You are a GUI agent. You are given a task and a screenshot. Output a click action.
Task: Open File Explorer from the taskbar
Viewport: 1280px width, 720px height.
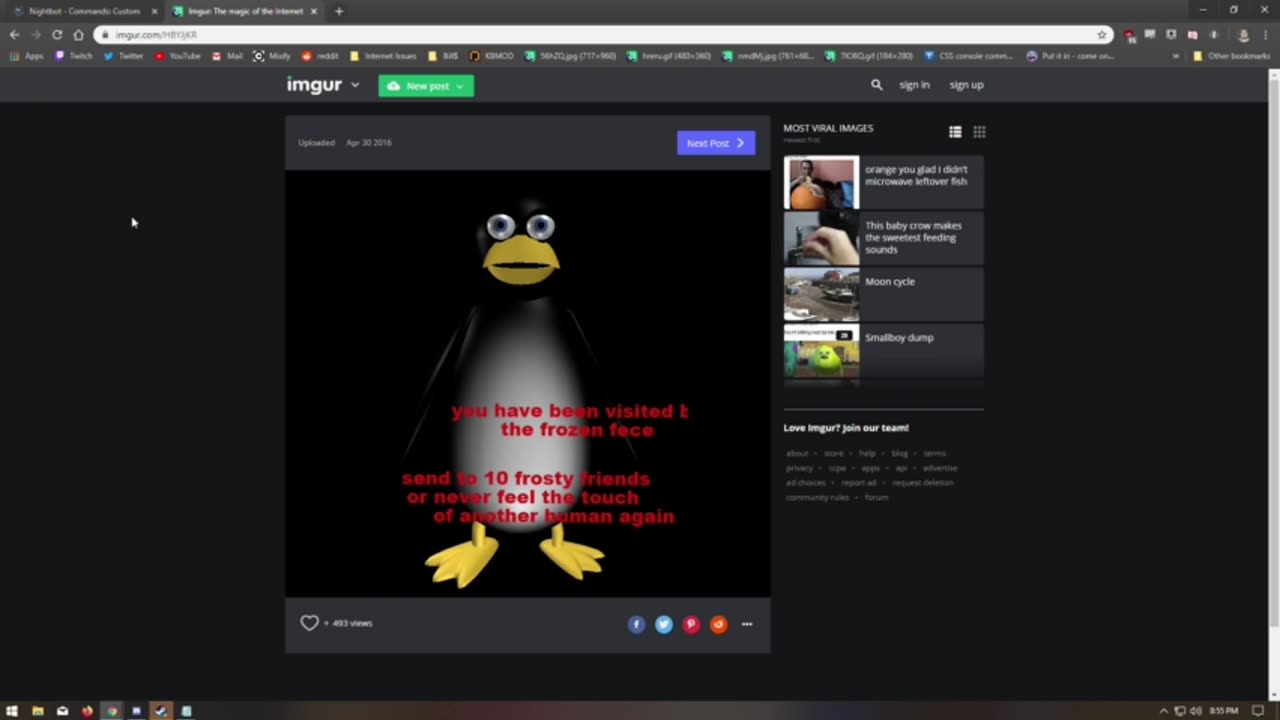pos(37,711)
